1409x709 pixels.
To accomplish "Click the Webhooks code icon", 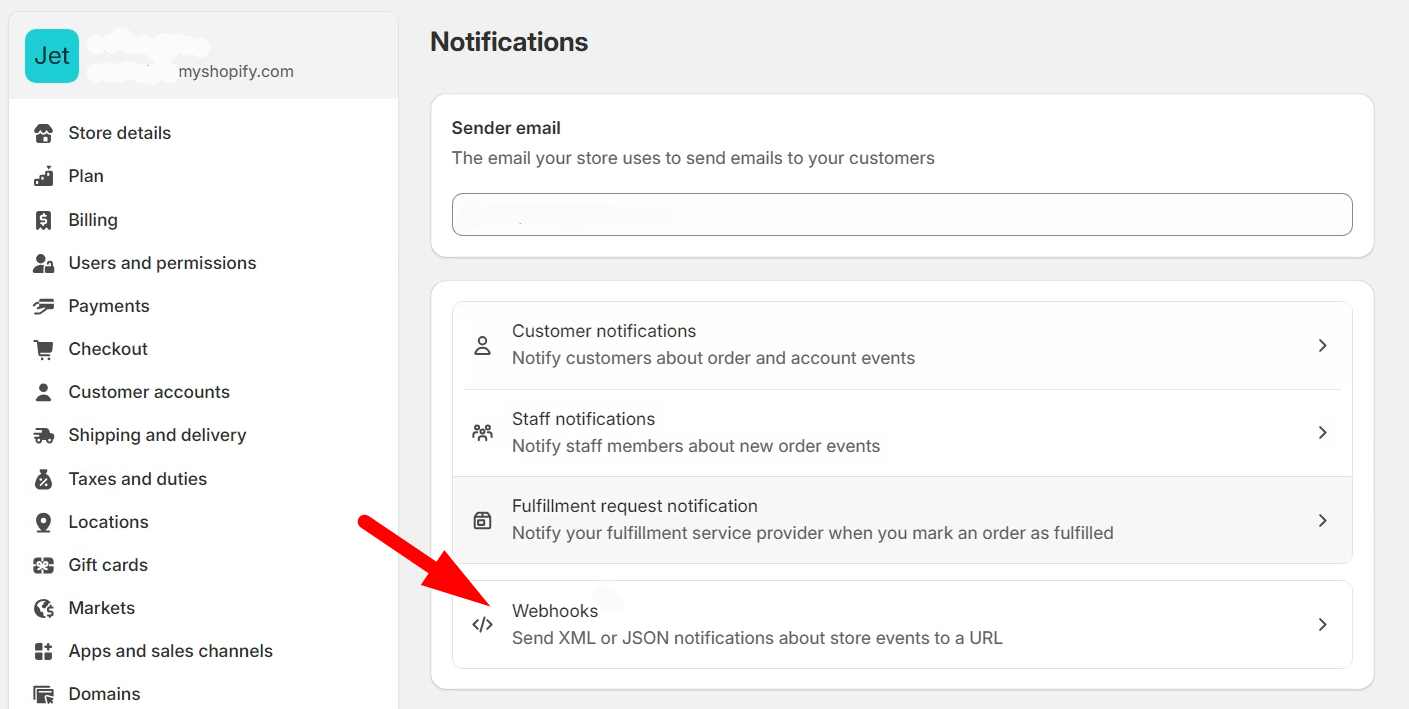I will coord(482,624).
